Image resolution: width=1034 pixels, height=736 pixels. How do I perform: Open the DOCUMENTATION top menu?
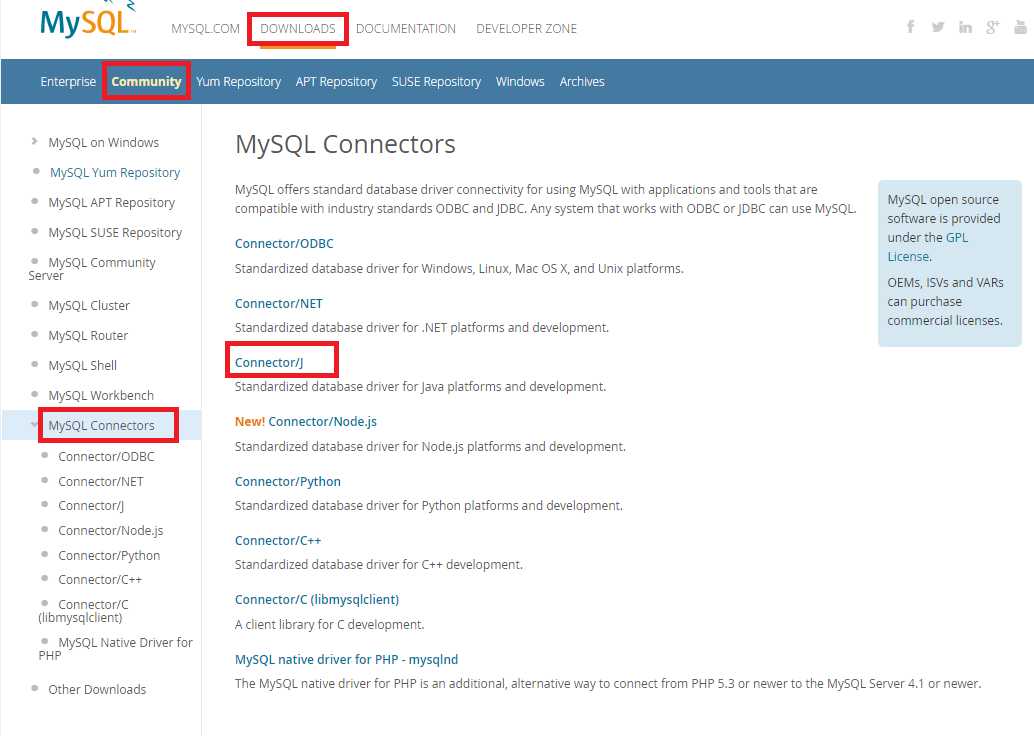[x=406, y=29]
